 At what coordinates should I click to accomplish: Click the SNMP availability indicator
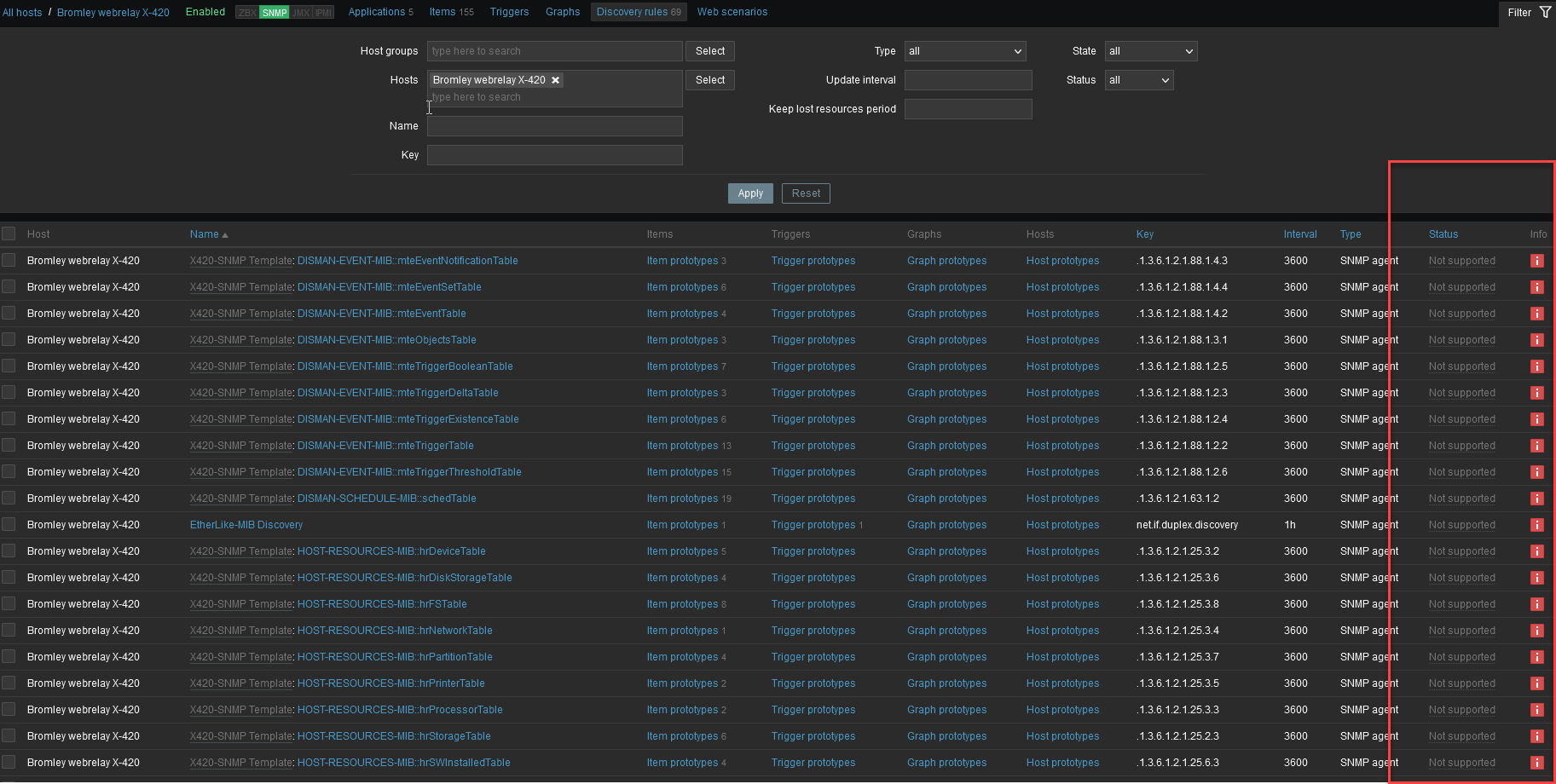pos(274,13)
